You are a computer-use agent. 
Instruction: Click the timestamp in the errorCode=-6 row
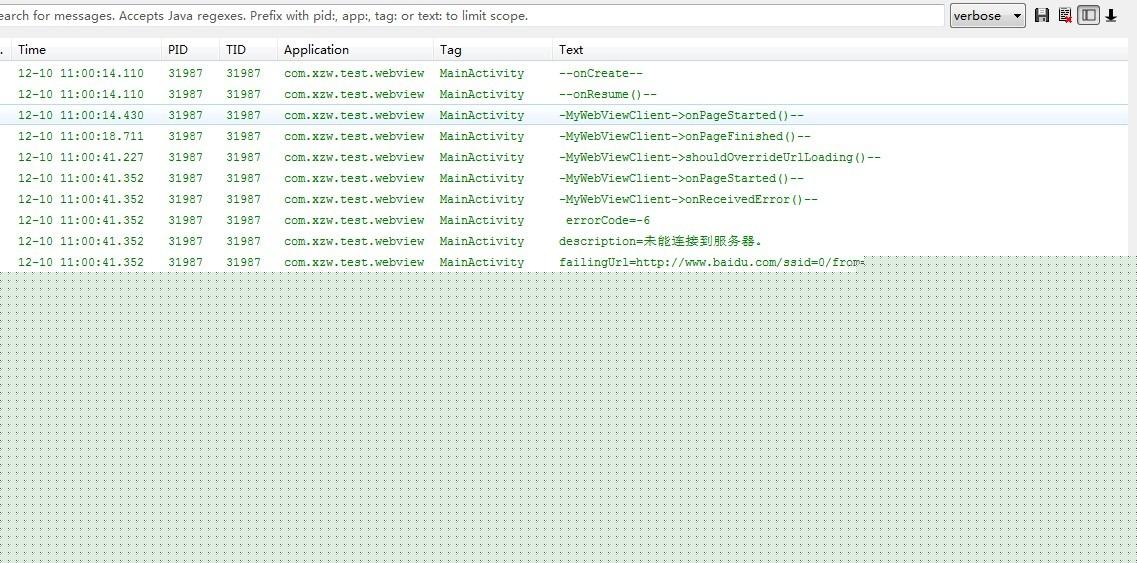point(80,221)
